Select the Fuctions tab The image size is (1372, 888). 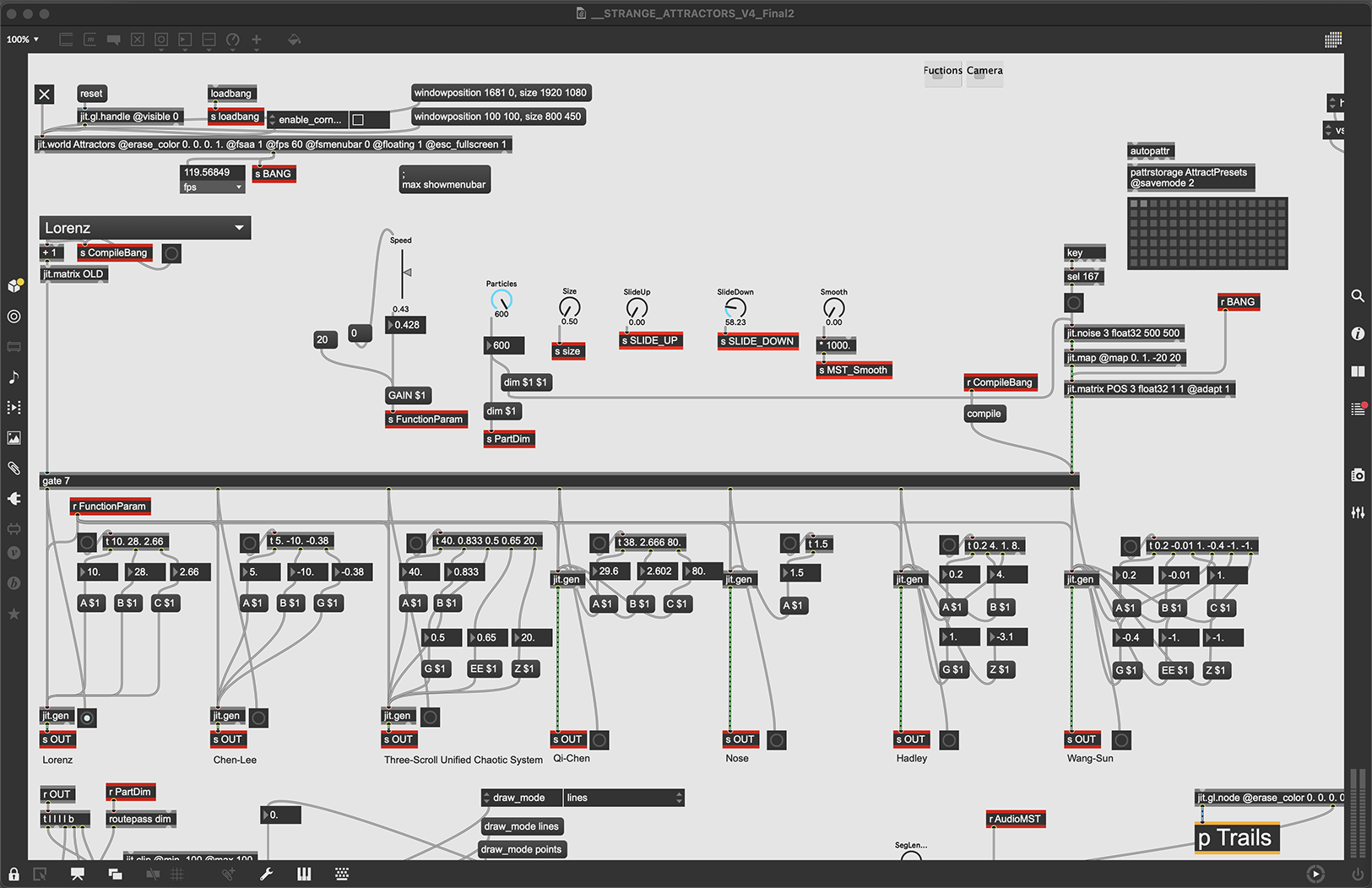[x=942, y=71]
